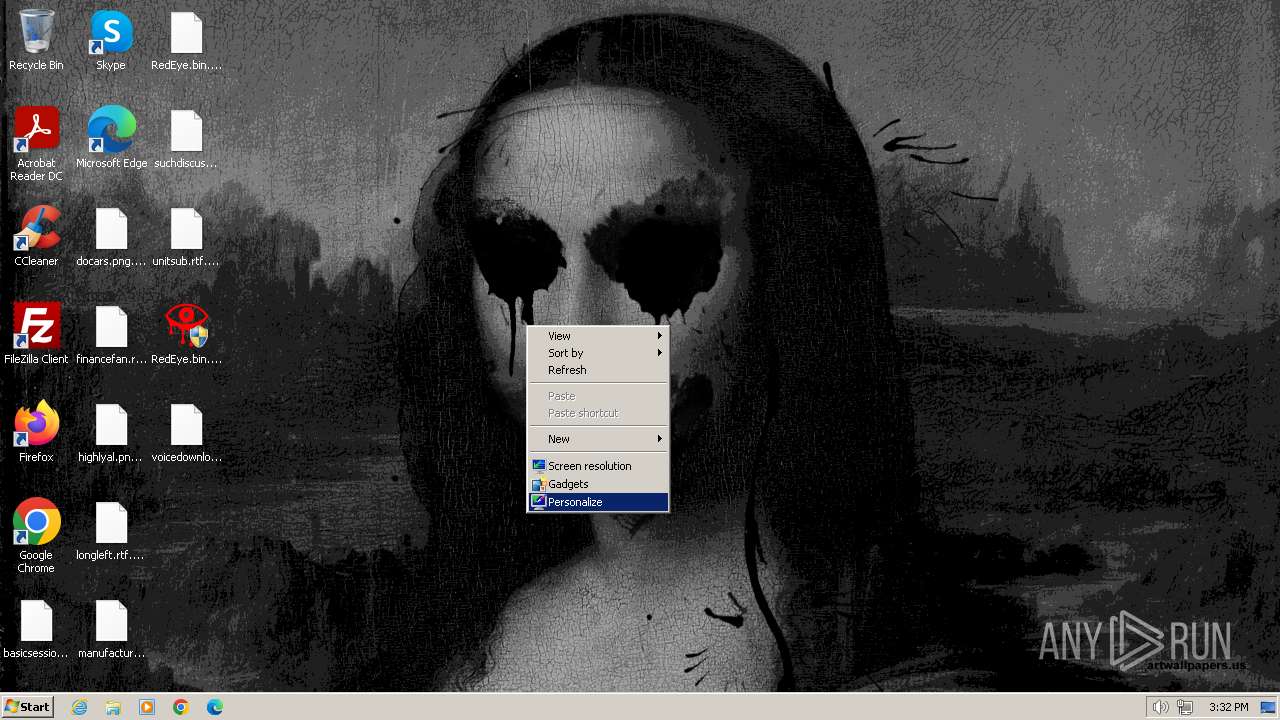Launch Chrome from the taskbar
This screenshot has height=720, width=1280.
(x=181, y=707)
